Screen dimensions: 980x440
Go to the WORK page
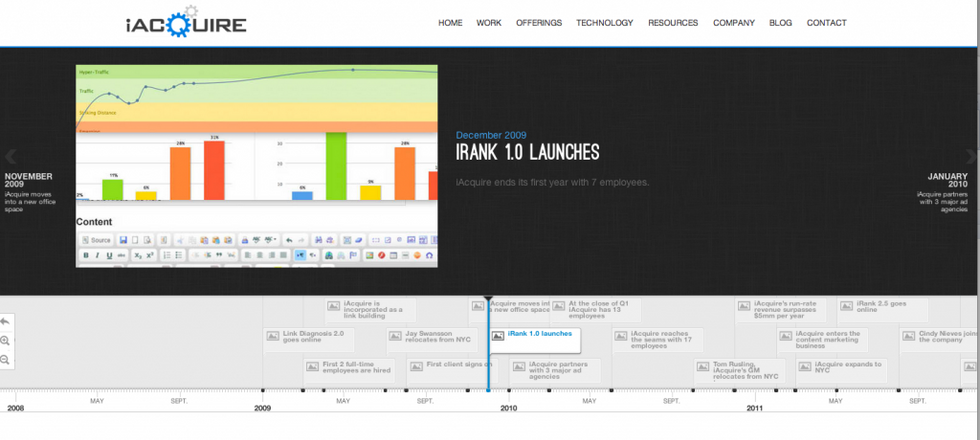point(489,22)
